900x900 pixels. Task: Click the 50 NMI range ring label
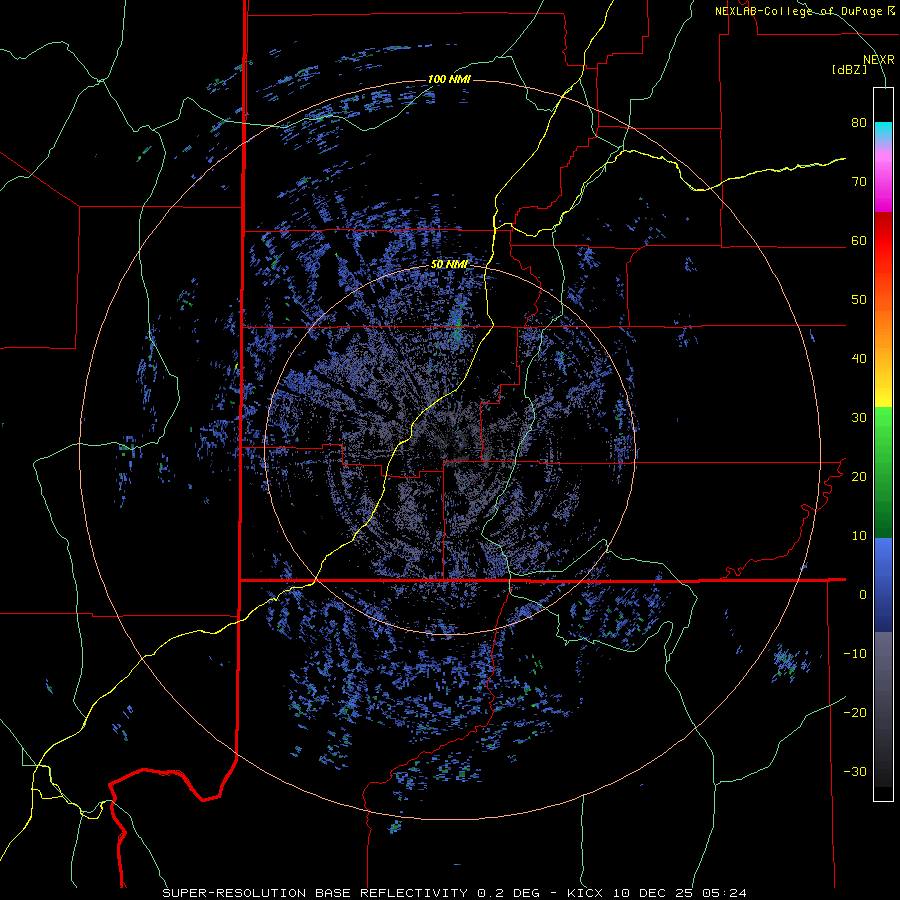pyautogui.click(x=449, y=264)
